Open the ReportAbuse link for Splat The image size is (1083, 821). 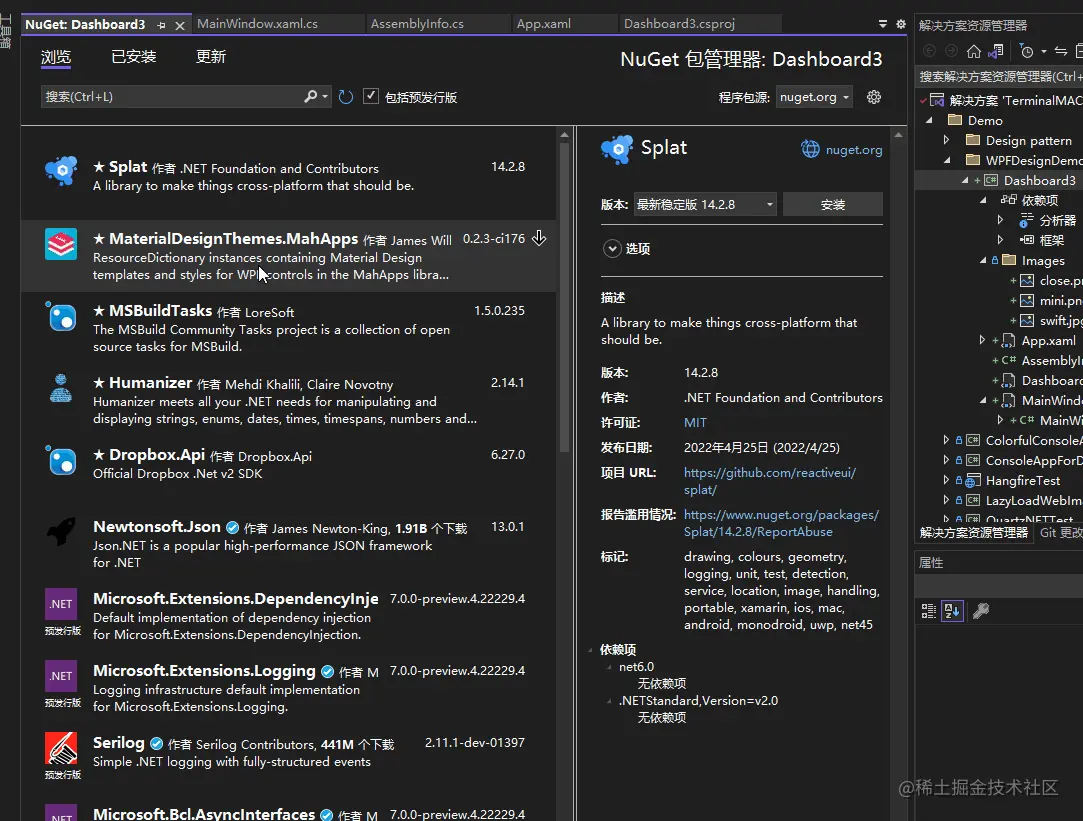[x=781, y=523]
